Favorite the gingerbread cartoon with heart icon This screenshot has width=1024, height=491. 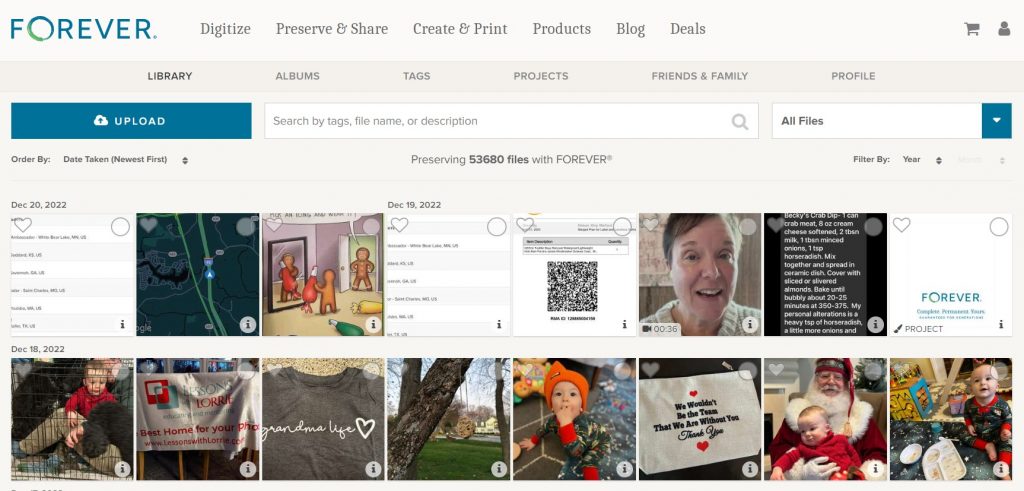pos(274,225)
